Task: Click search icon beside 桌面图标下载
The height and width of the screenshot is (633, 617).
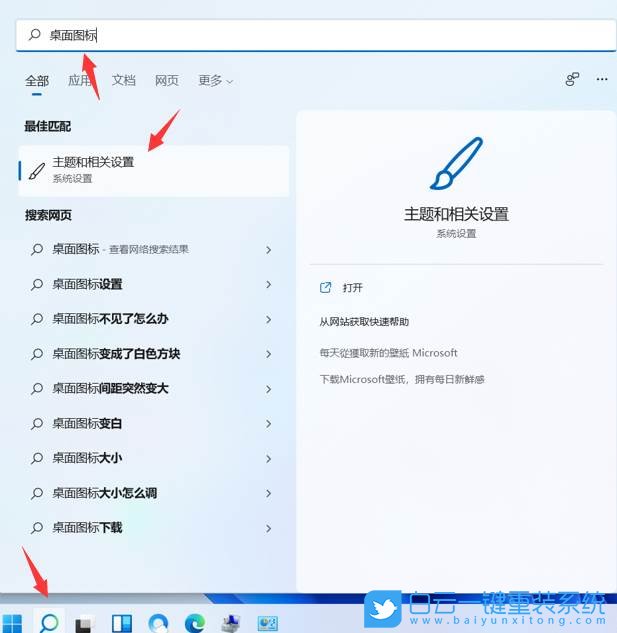Action: 37,528
